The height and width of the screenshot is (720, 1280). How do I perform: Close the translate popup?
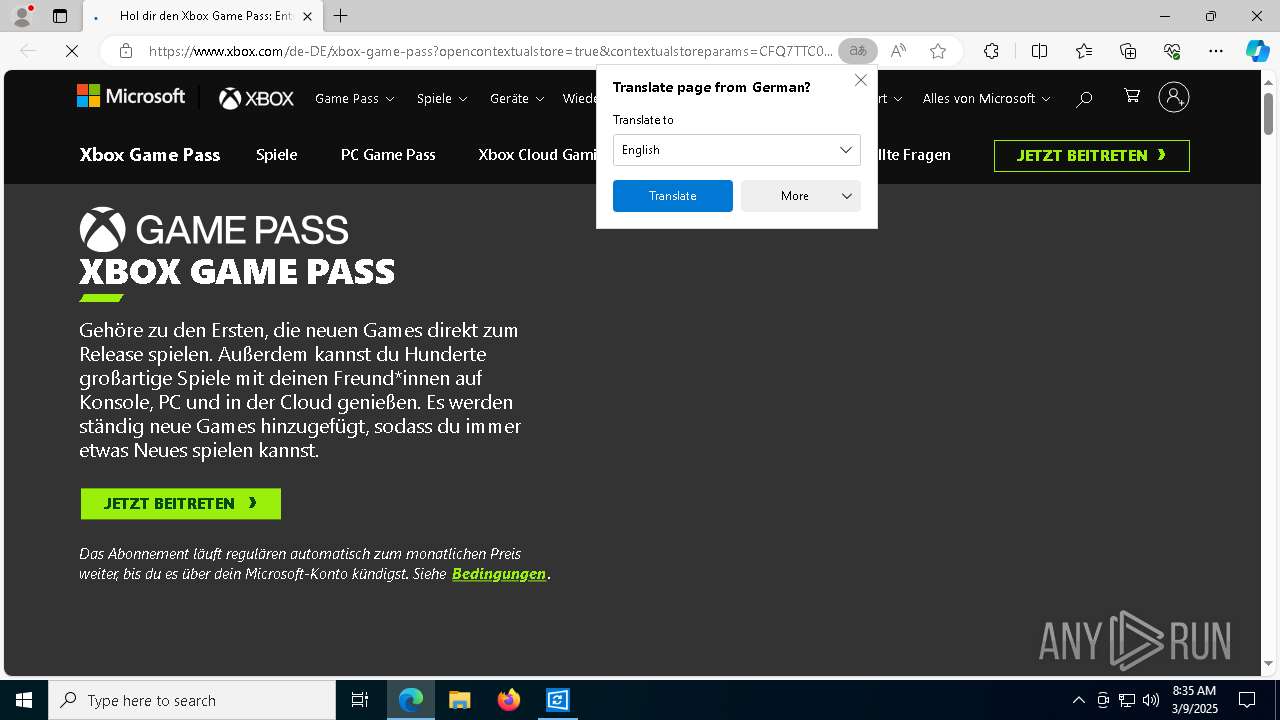click(x=861, y=80)
